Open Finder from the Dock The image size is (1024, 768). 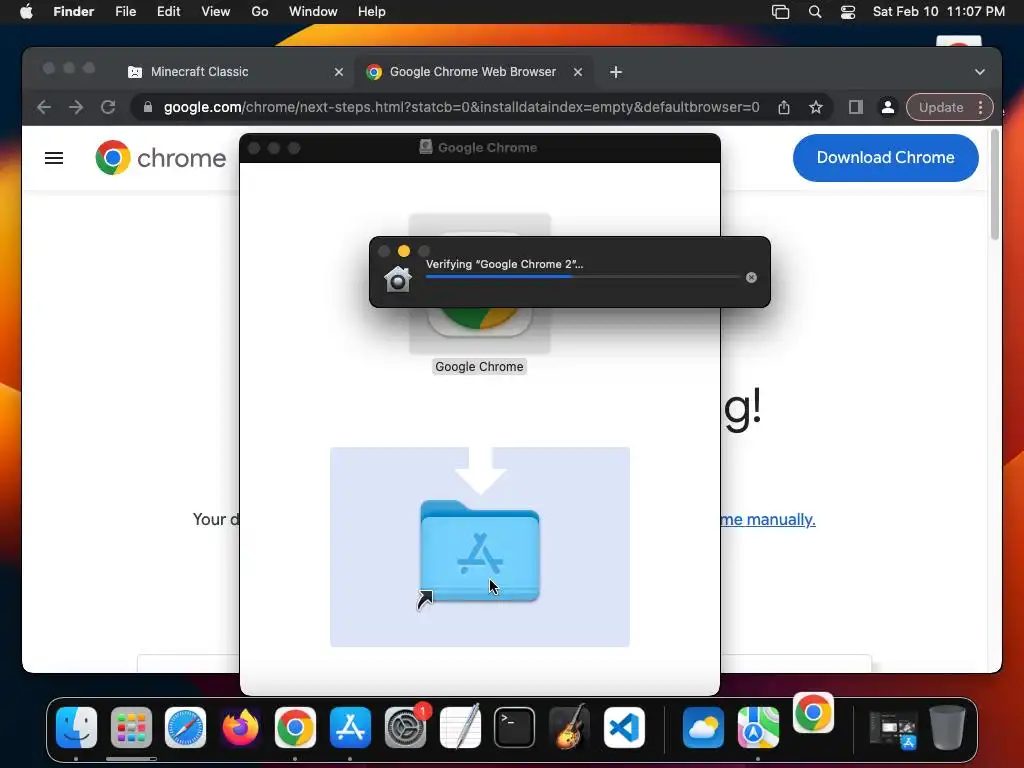point(76,727)
